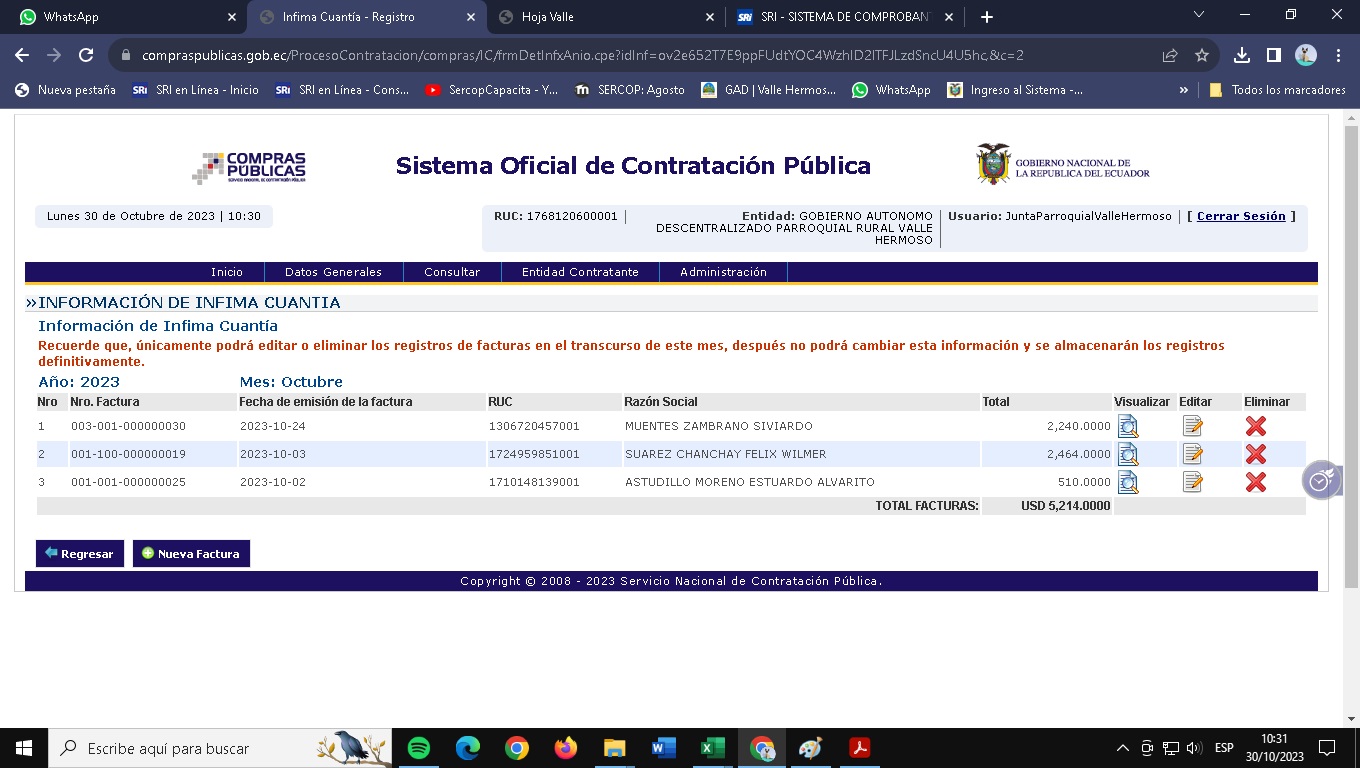This screenshot has height=768, width=1360.
Task: Open edit icon for invoice 003-001-000000030
Action: pos(1192,426)
